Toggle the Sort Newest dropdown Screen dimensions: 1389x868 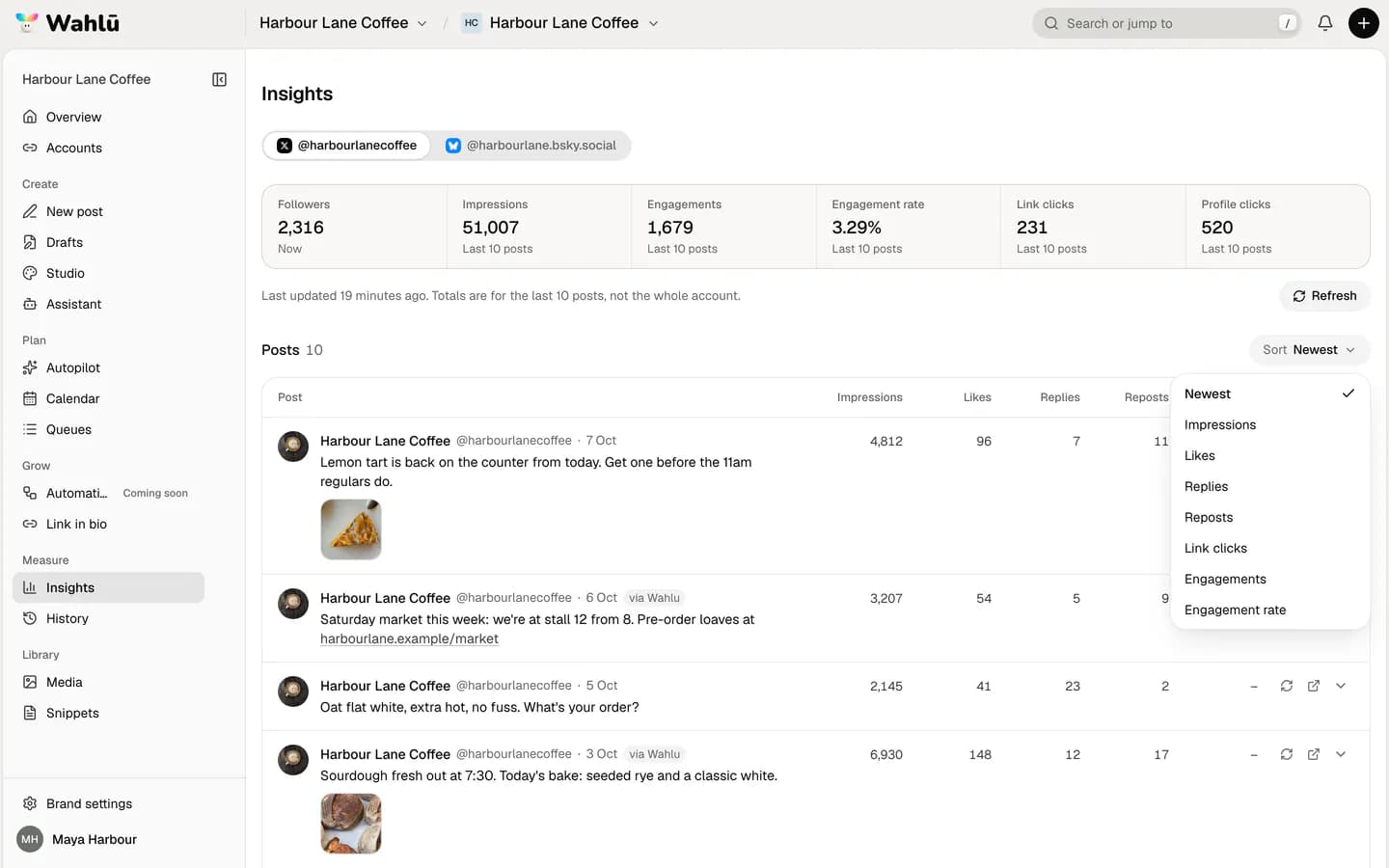1309,350
